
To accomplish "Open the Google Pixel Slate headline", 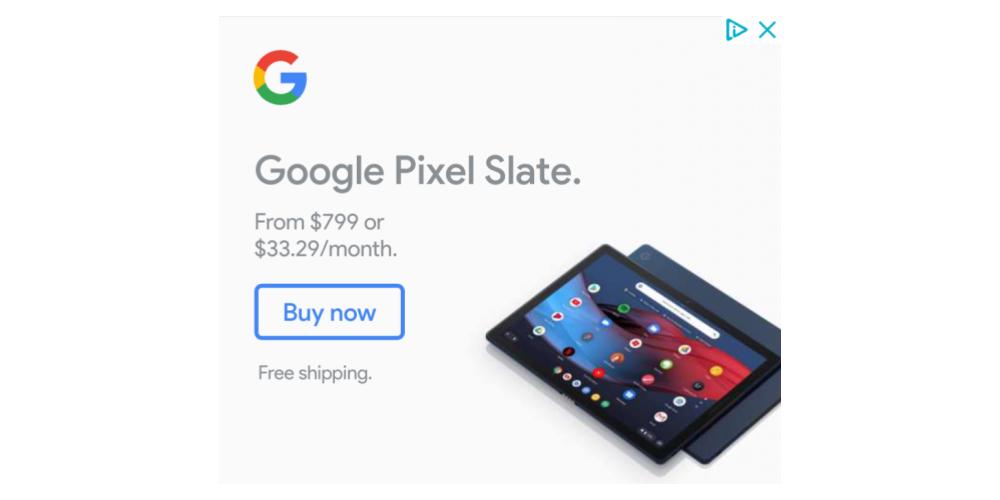I will tap(418, 171).
